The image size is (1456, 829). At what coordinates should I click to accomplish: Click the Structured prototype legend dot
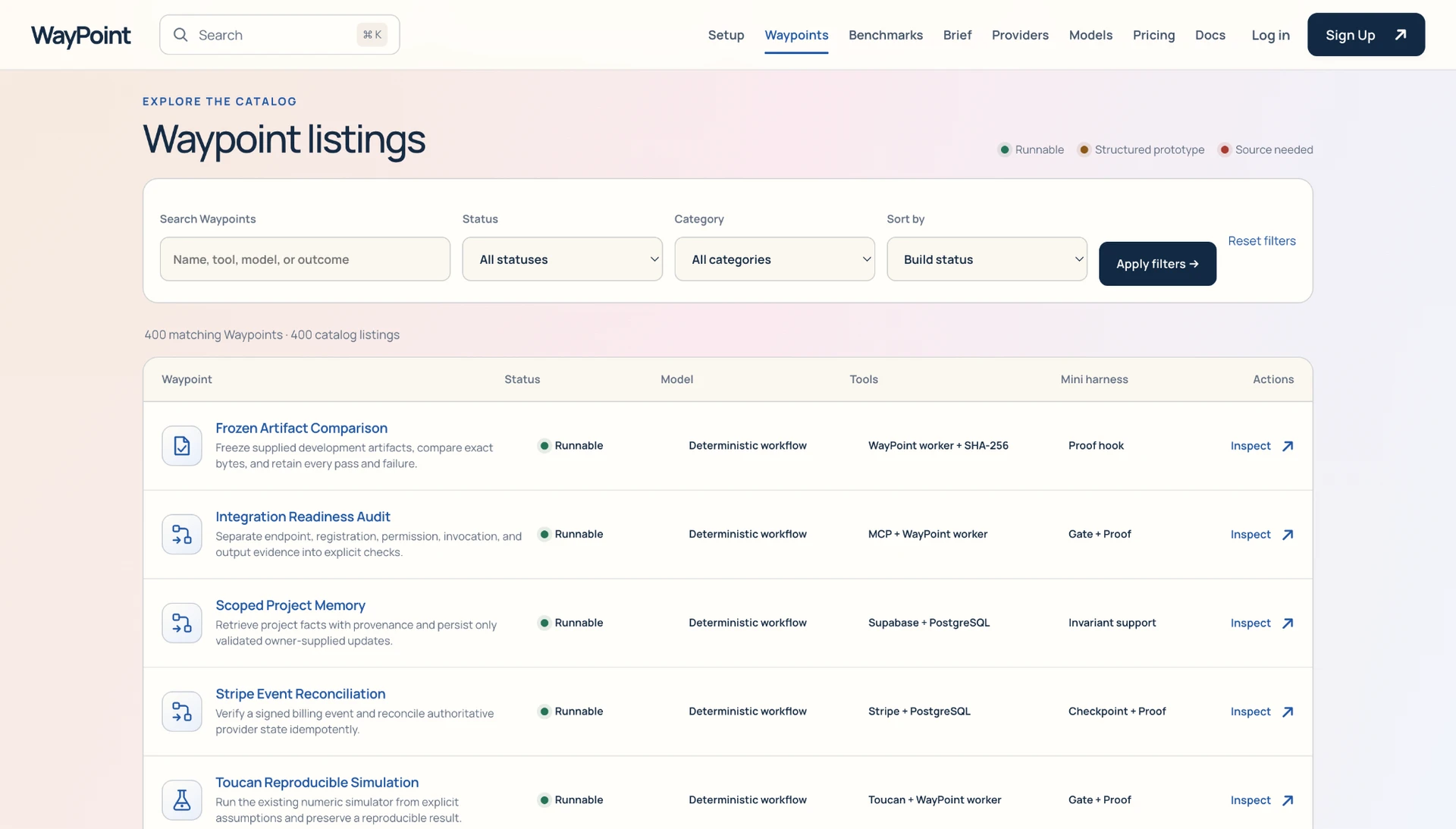pyautogui.click(x=1084, y=149)
